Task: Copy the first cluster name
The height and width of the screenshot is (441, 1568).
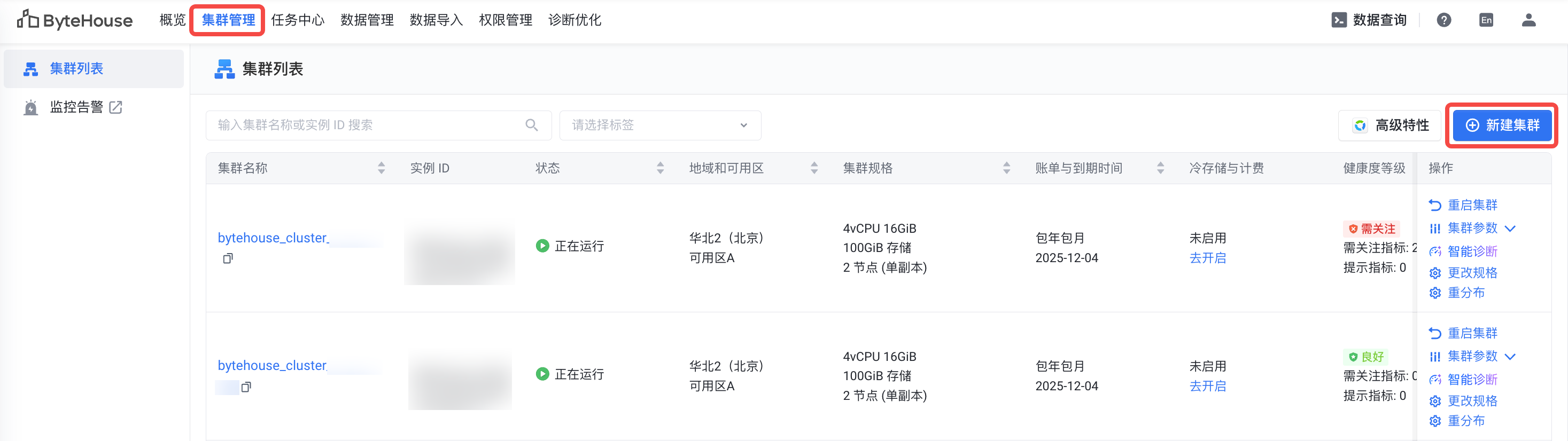Action: [228, 258]
